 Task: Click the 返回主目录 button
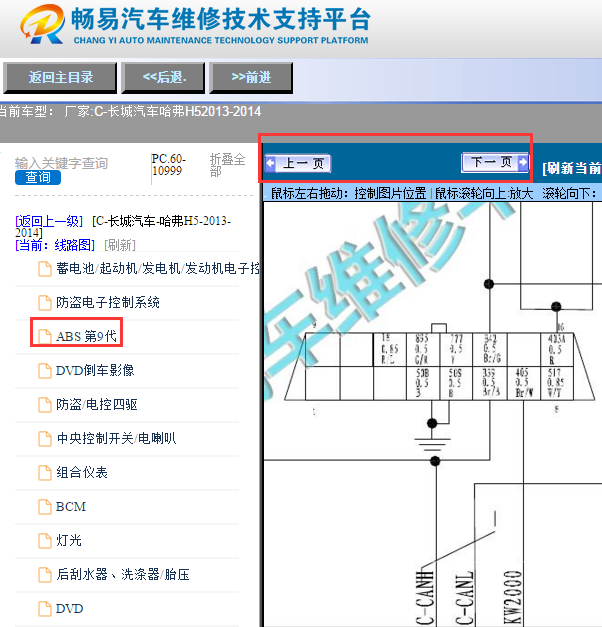(x=60, y=78)
